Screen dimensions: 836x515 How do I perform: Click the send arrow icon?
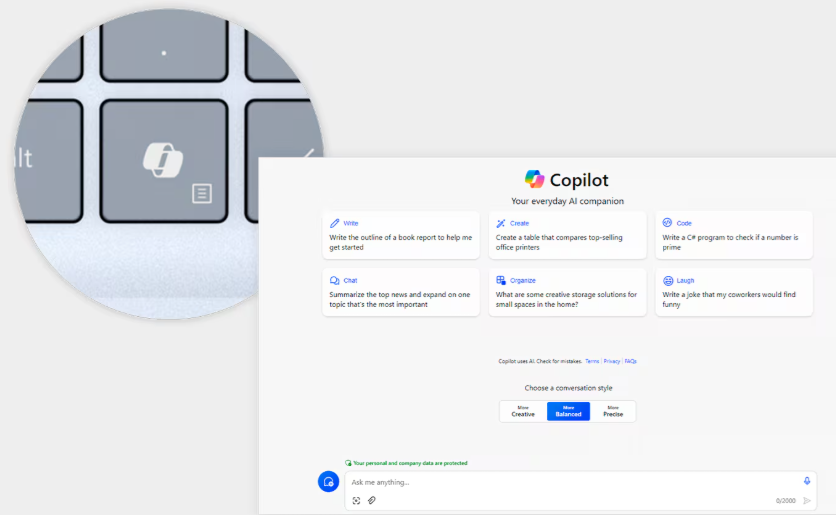click(807, 500)
